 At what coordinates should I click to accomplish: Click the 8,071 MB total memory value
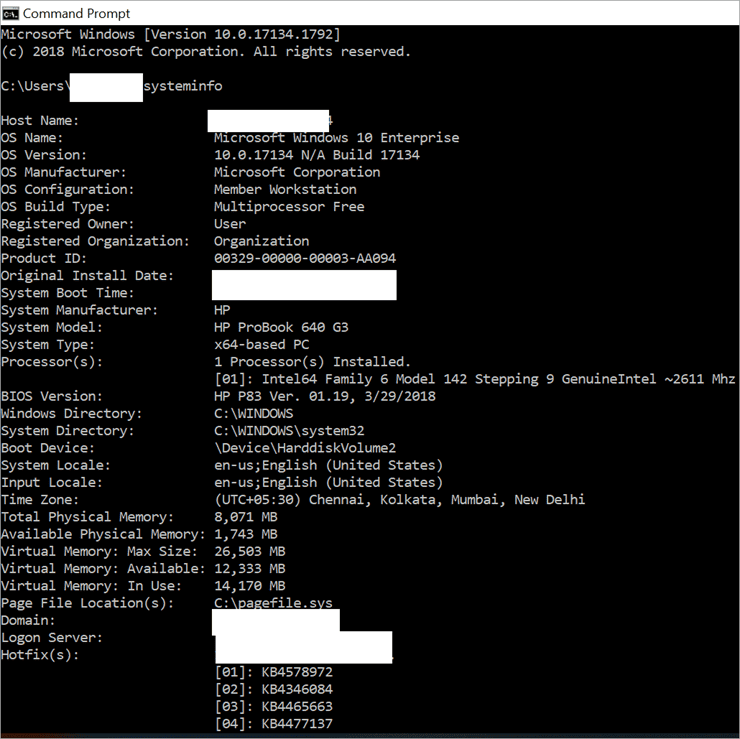click(245, 517)
